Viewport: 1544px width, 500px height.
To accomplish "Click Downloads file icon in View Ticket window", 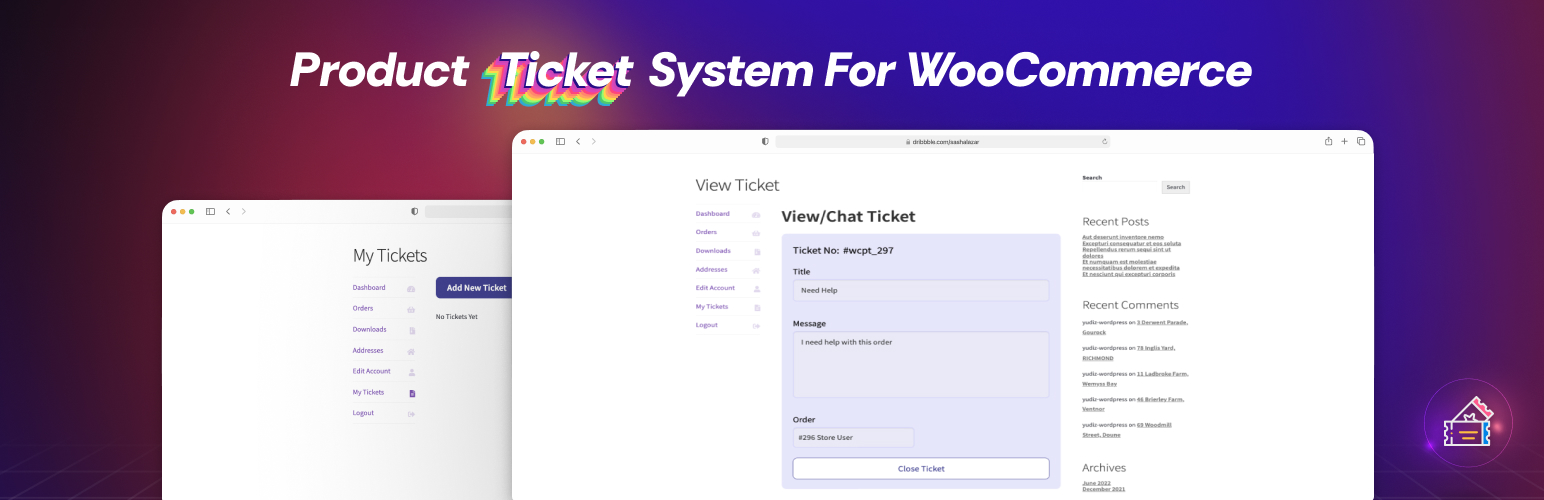I will coord(757,252).
